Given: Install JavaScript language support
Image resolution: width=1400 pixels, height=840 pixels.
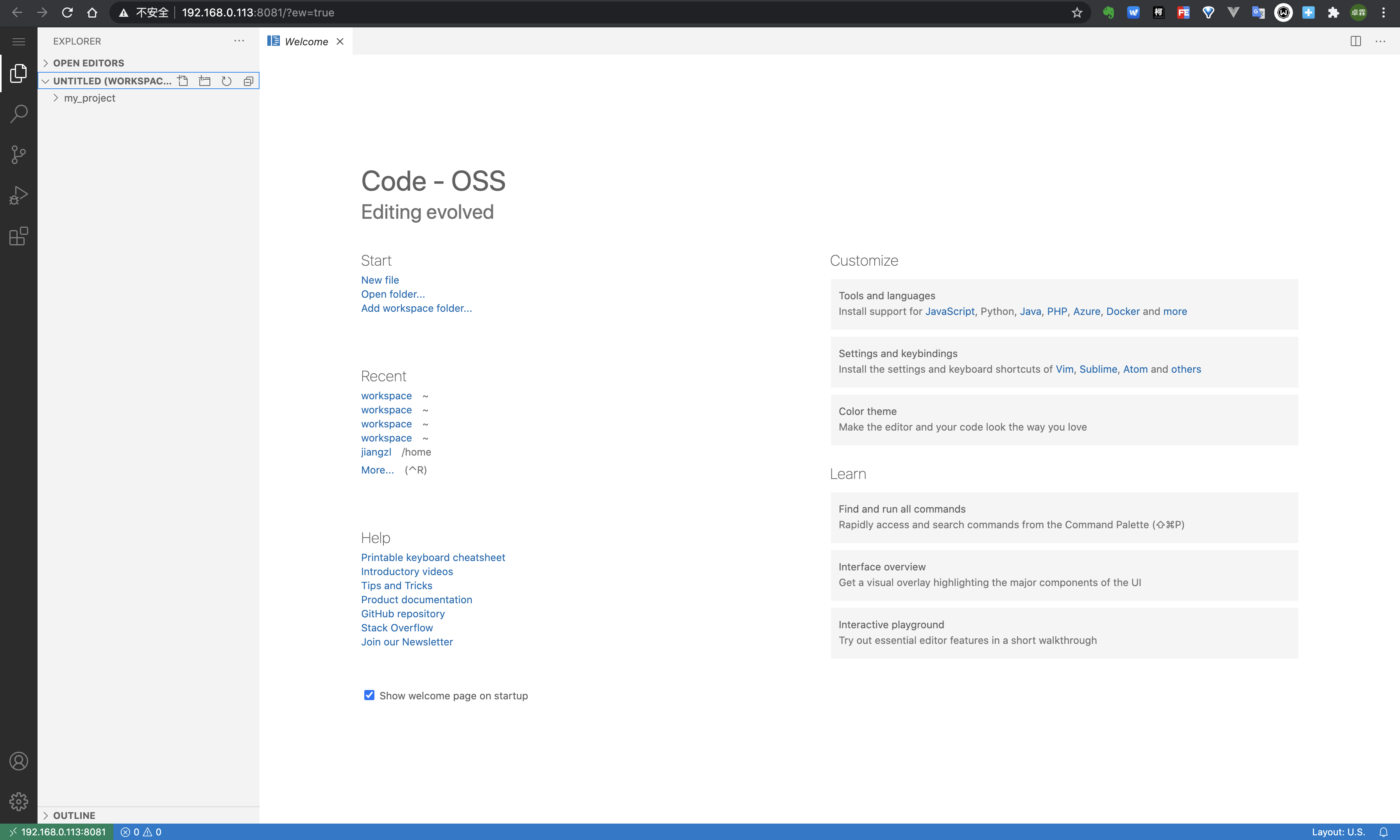Looking at the screenshot, I should [x=949, y=311].
